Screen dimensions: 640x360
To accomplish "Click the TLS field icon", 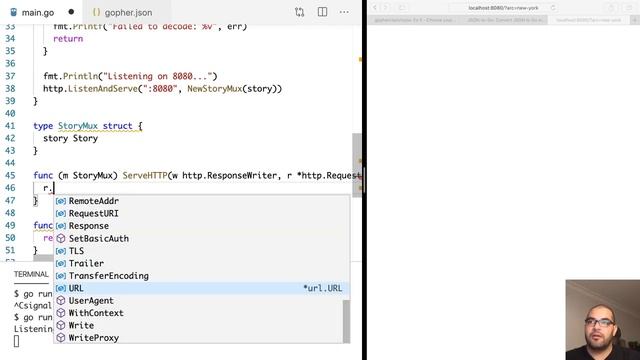I will (x=61, y=251).
